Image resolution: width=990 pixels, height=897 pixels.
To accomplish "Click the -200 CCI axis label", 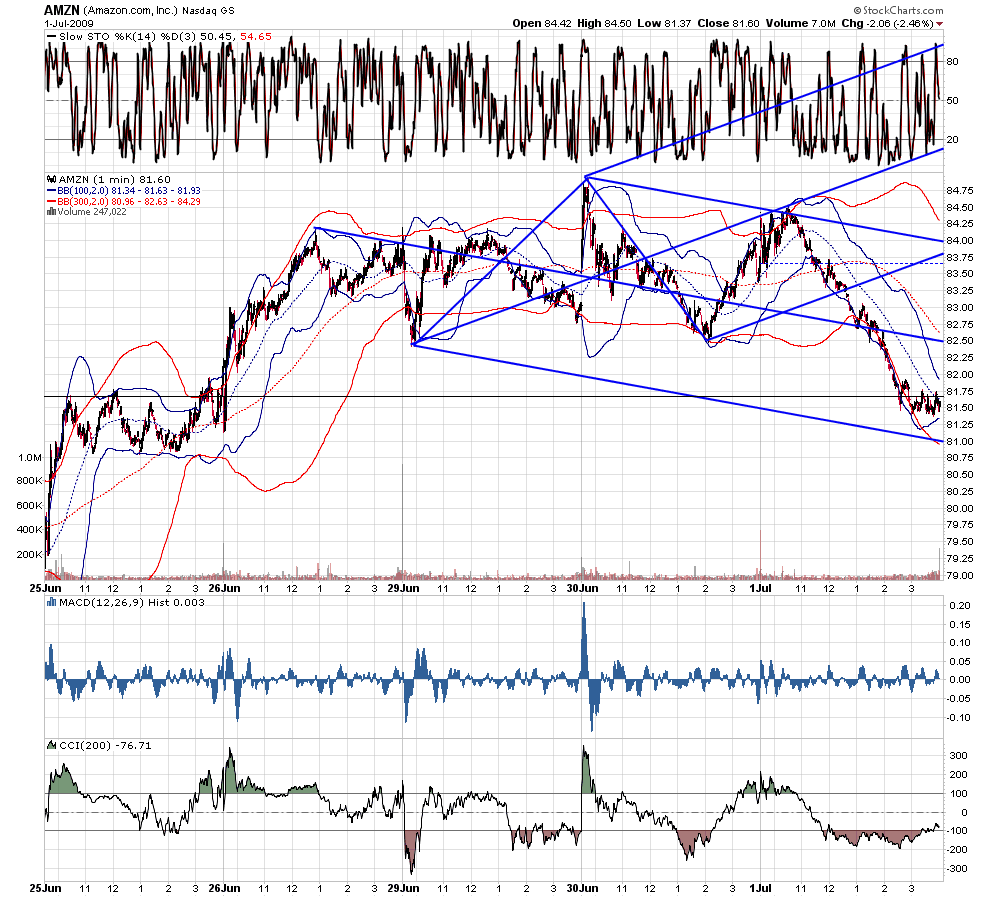I will 957,850.
